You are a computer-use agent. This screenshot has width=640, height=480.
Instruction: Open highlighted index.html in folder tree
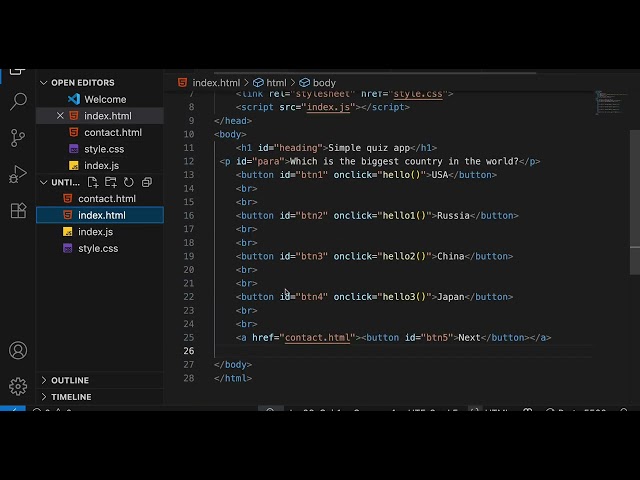(100, 215)
